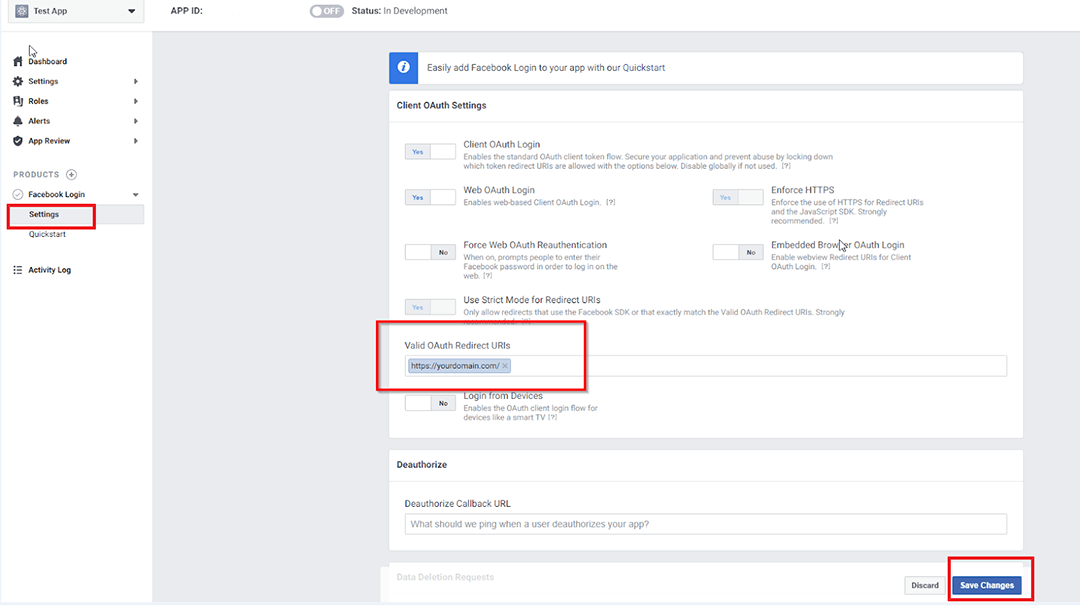Toggle Force Web OAuth Reauthentication switch
This screenshot has width=1080, height=606.
tap(430, 252)
